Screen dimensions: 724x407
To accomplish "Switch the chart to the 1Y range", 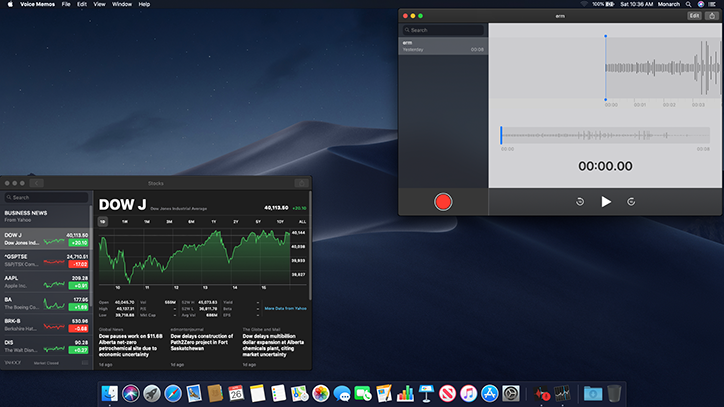I will coord(213,222).
